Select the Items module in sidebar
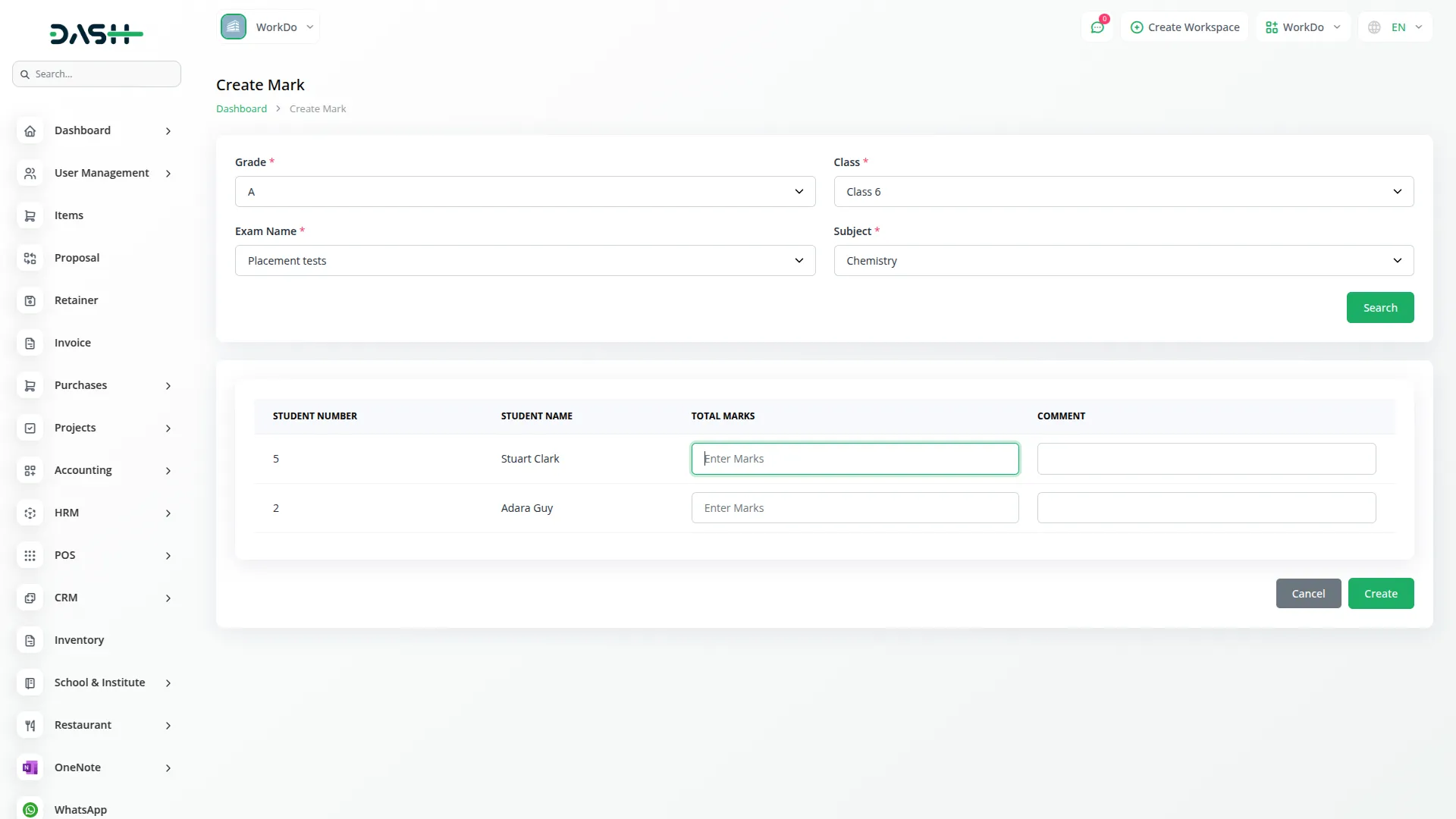1456x819 pixels. pyautogui.click(x=30, y=215)
